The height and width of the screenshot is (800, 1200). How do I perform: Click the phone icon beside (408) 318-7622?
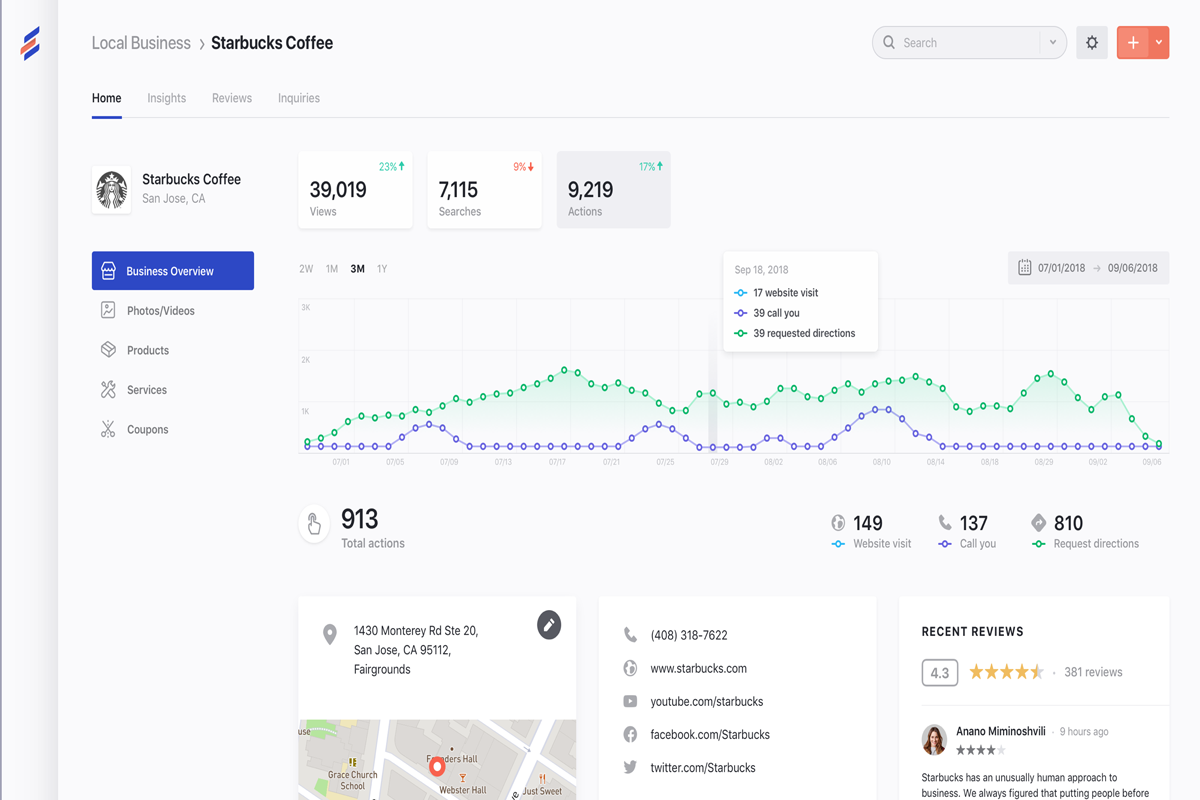630,635
